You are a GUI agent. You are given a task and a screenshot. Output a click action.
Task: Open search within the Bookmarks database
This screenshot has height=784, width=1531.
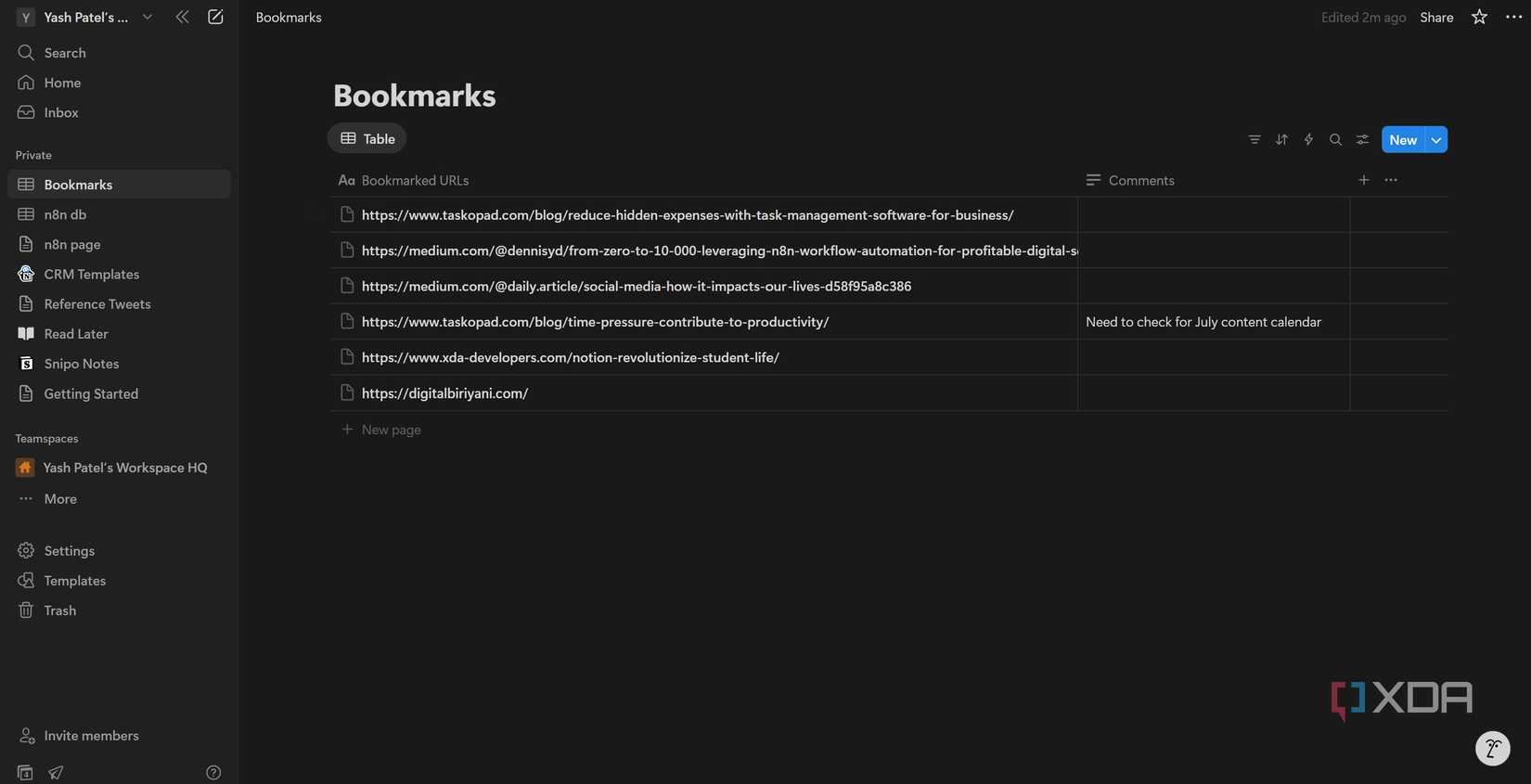point(1335,139)
